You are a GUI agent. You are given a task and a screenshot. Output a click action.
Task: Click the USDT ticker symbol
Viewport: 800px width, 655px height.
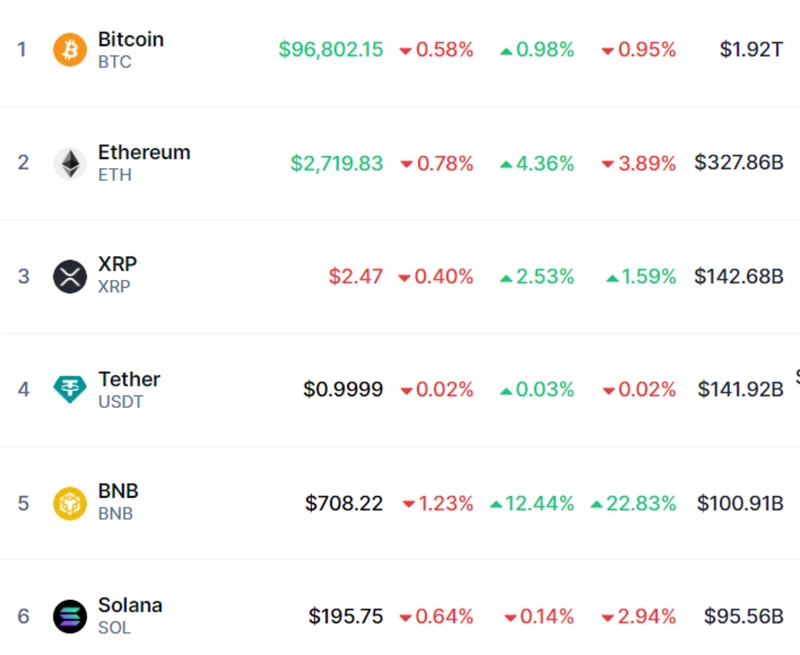(120, 401)
